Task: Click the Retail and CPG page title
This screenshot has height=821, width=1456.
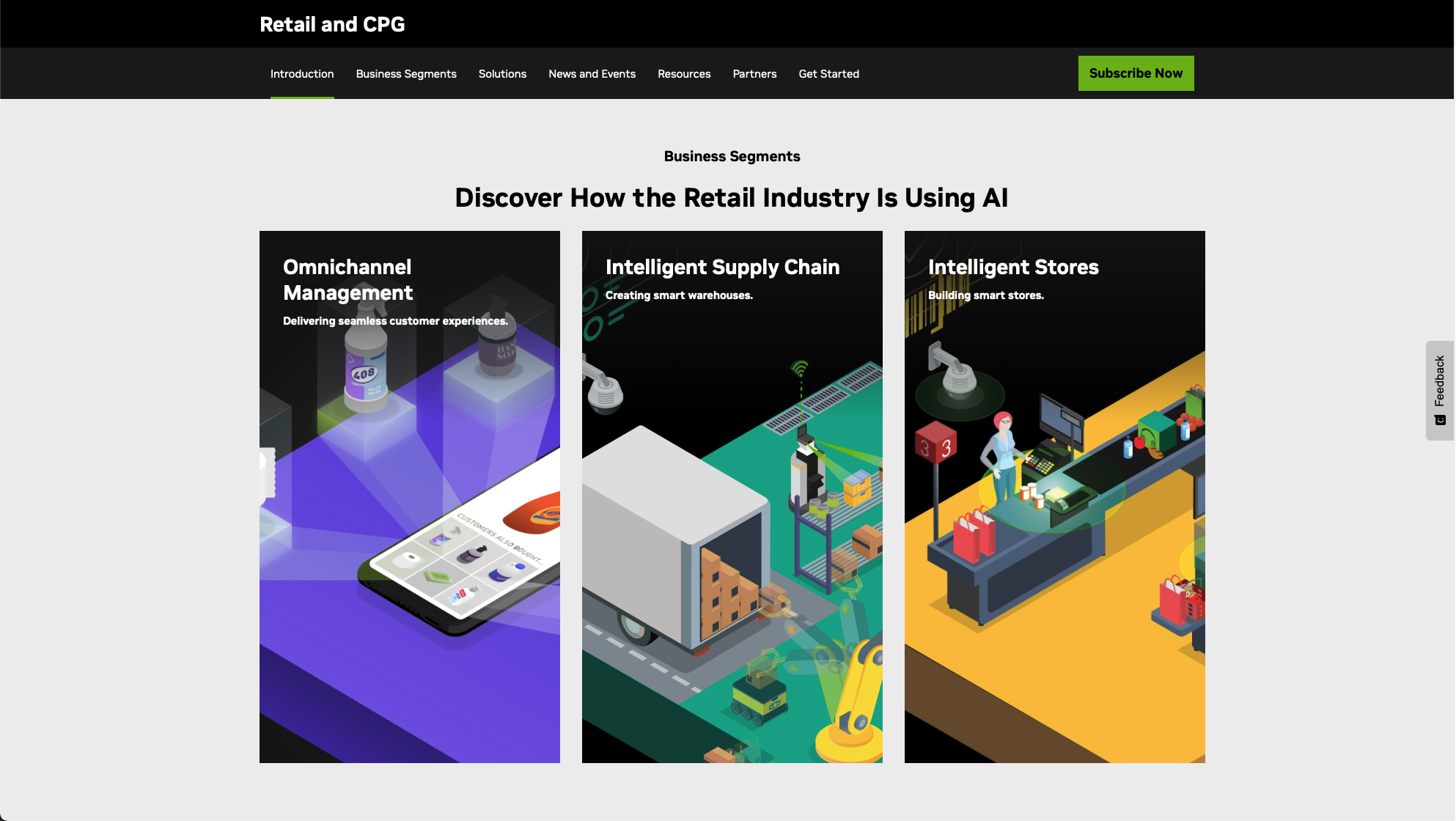Action: coord(332,24)
